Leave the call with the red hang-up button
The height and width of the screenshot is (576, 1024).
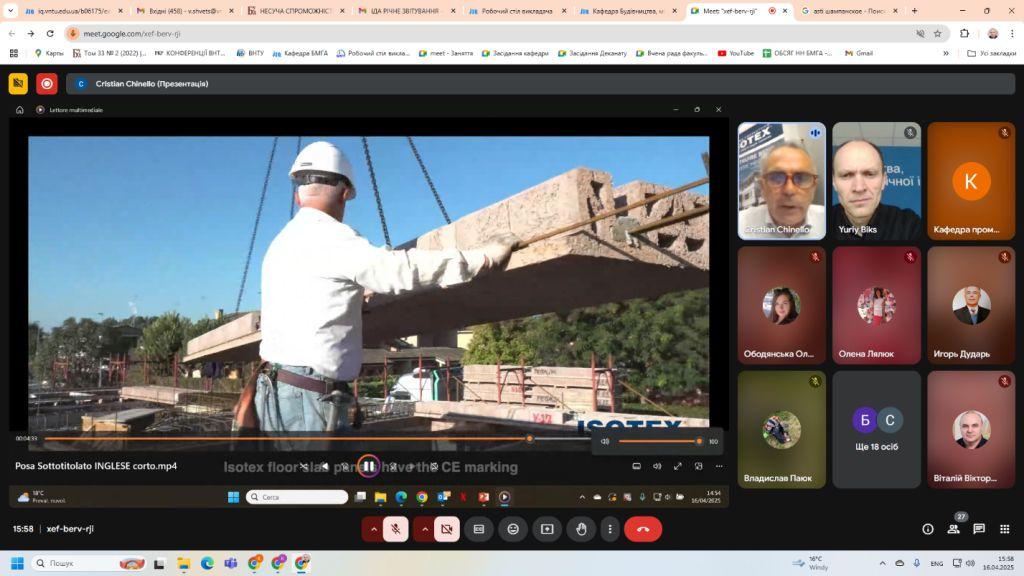pos(643,529)
